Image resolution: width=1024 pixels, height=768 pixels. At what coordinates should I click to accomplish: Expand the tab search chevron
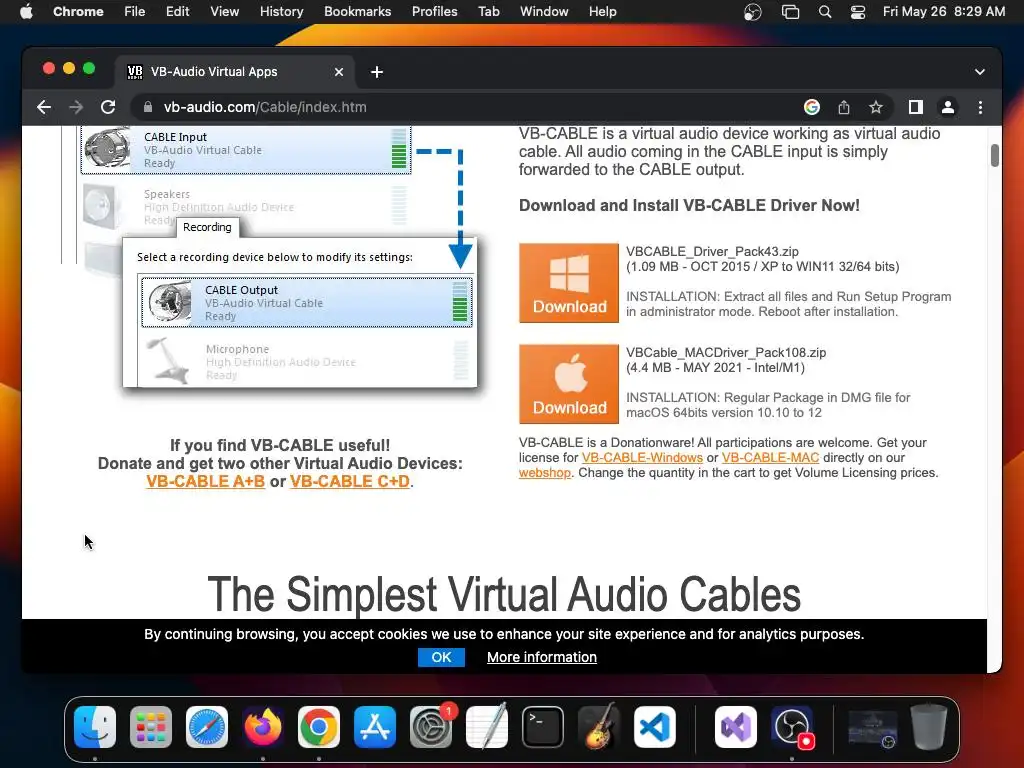980,72
